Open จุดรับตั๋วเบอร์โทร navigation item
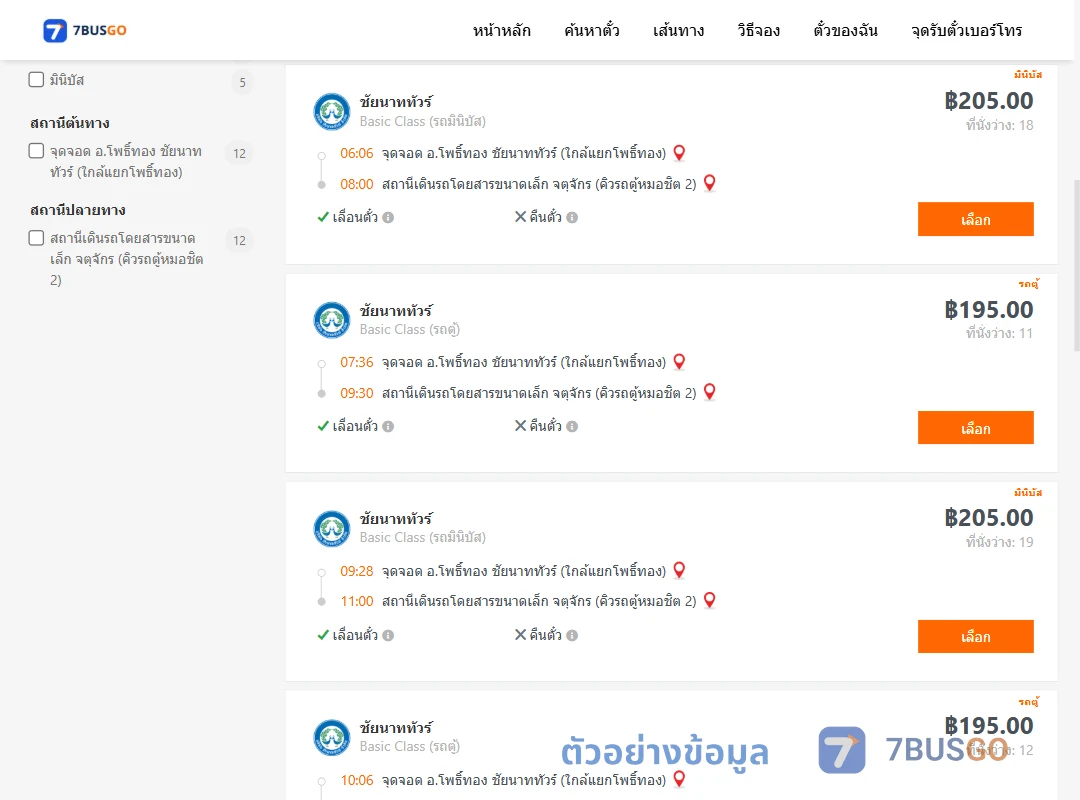 click(966, 30)
